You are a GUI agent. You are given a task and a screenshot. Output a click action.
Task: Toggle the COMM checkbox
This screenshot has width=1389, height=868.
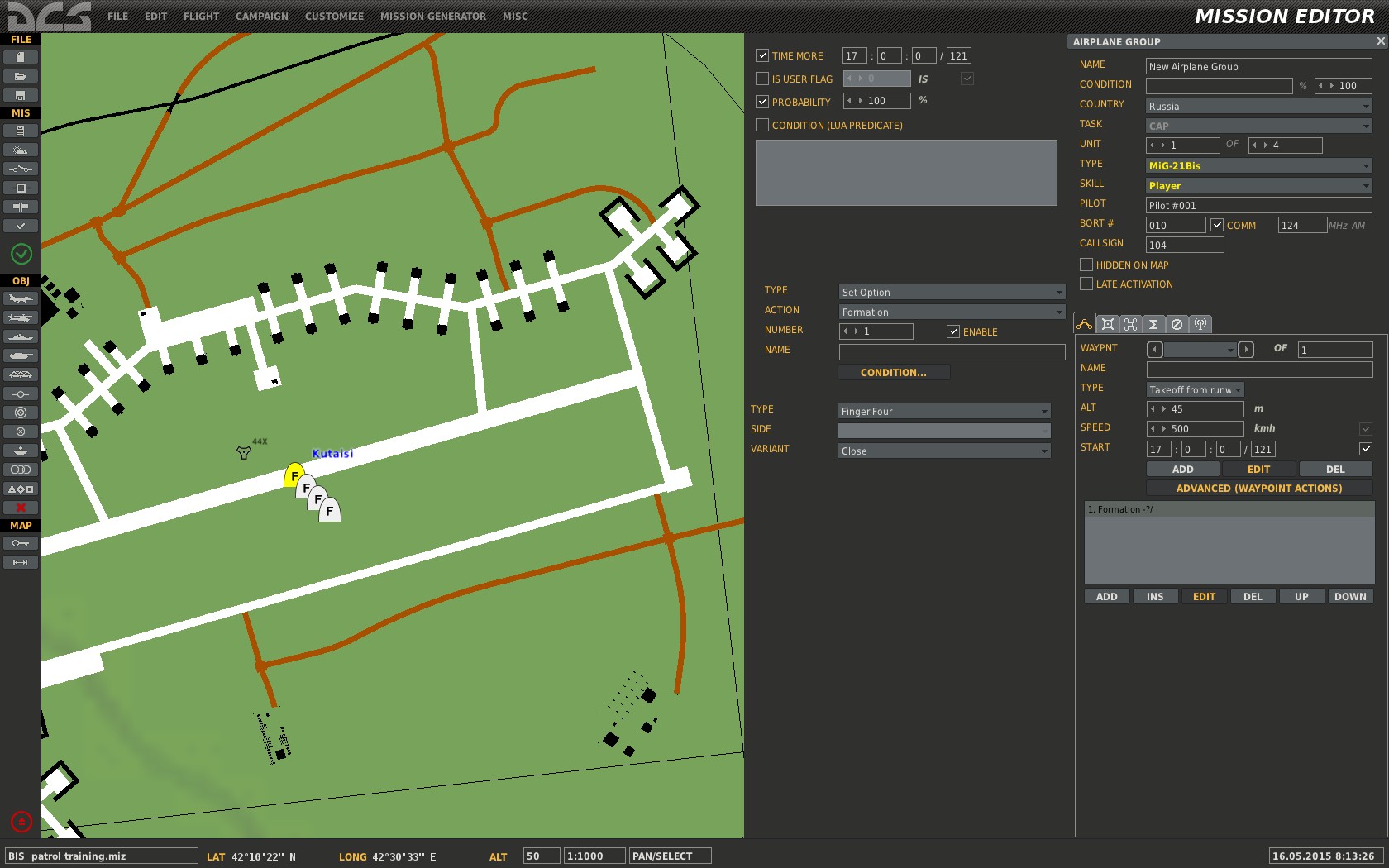1217,225
